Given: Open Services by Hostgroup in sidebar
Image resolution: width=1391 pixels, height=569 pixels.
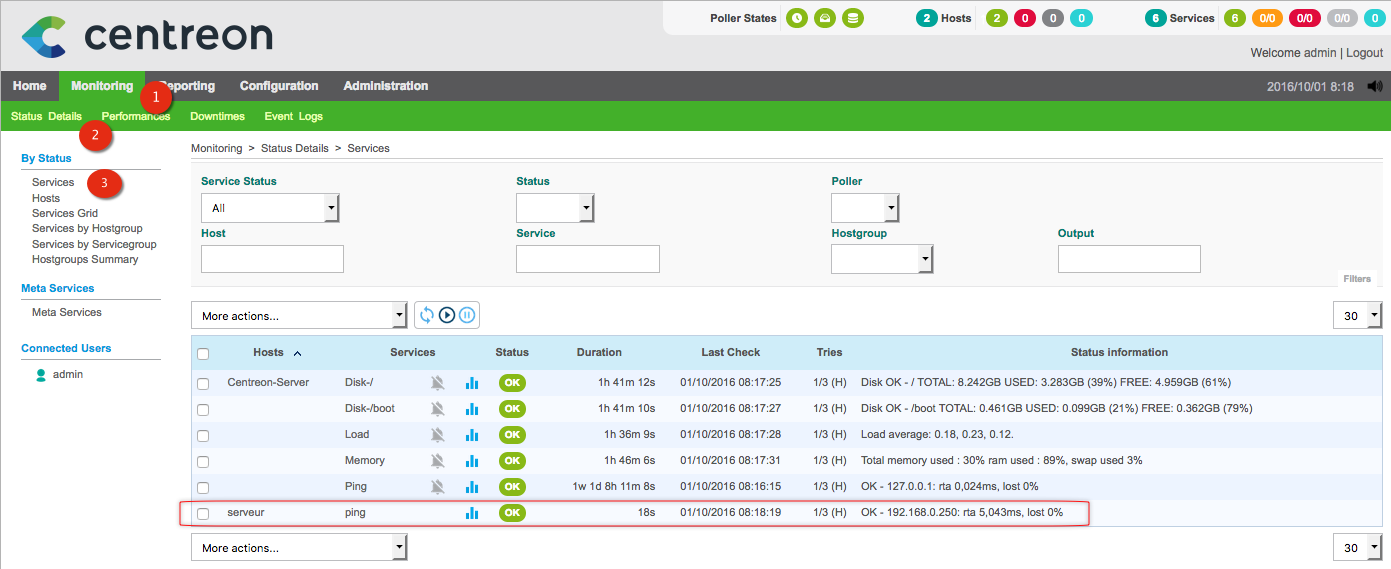Looking at the screenshot, I should (87, 229).
